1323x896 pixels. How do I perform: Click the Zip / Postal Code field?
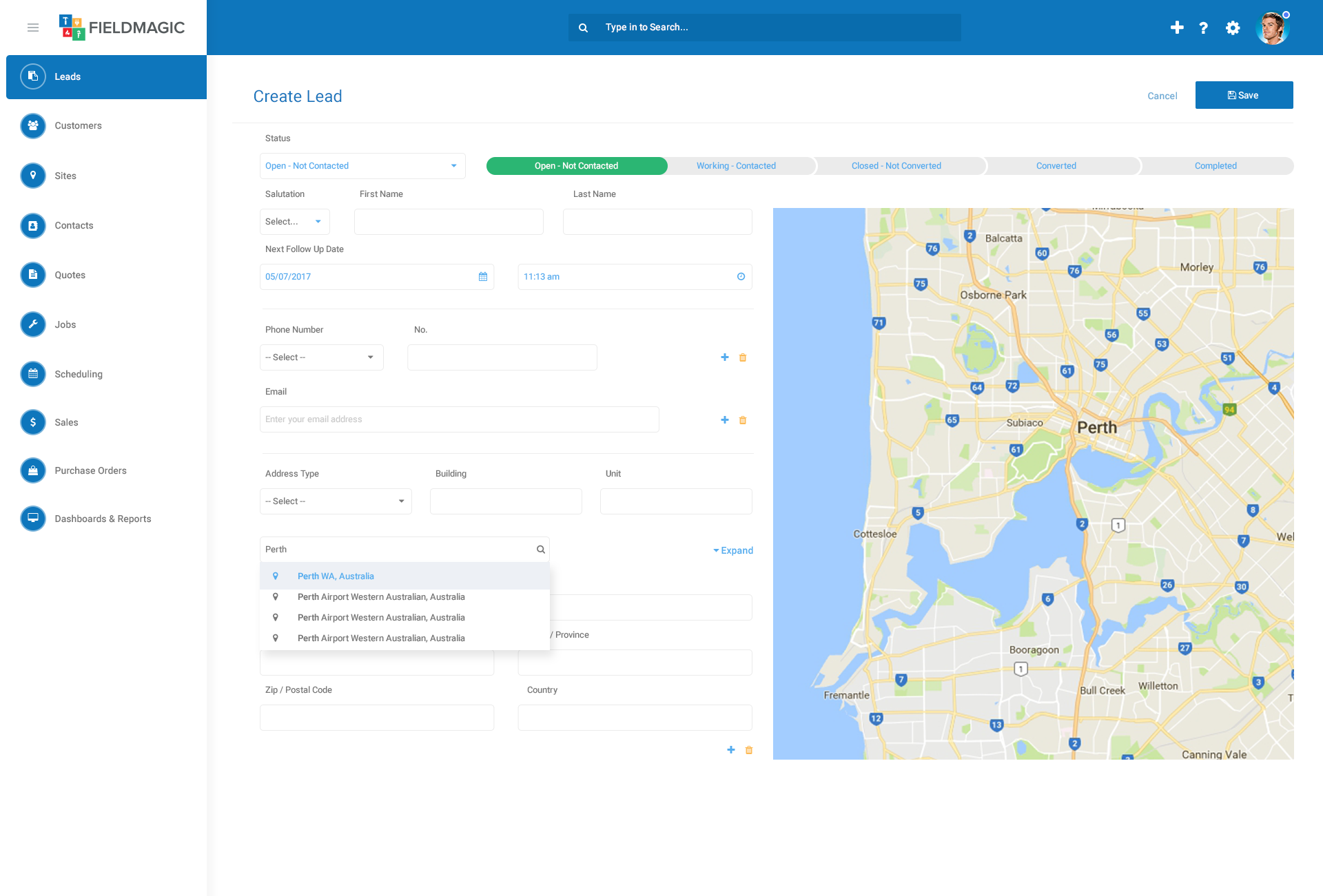point(377,718)
